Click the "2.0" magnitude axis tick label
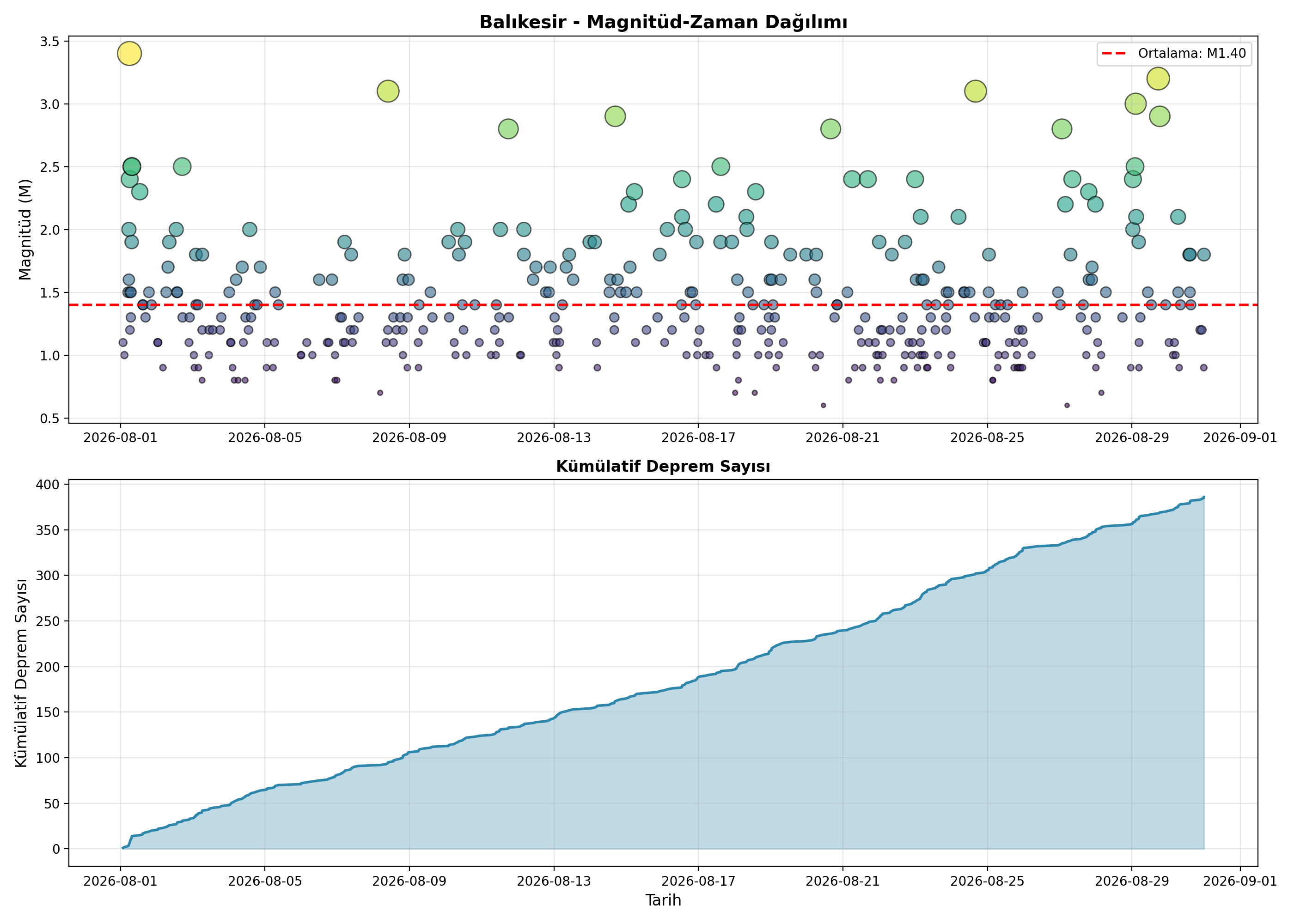1294x924 pixels. click(49, 230)
